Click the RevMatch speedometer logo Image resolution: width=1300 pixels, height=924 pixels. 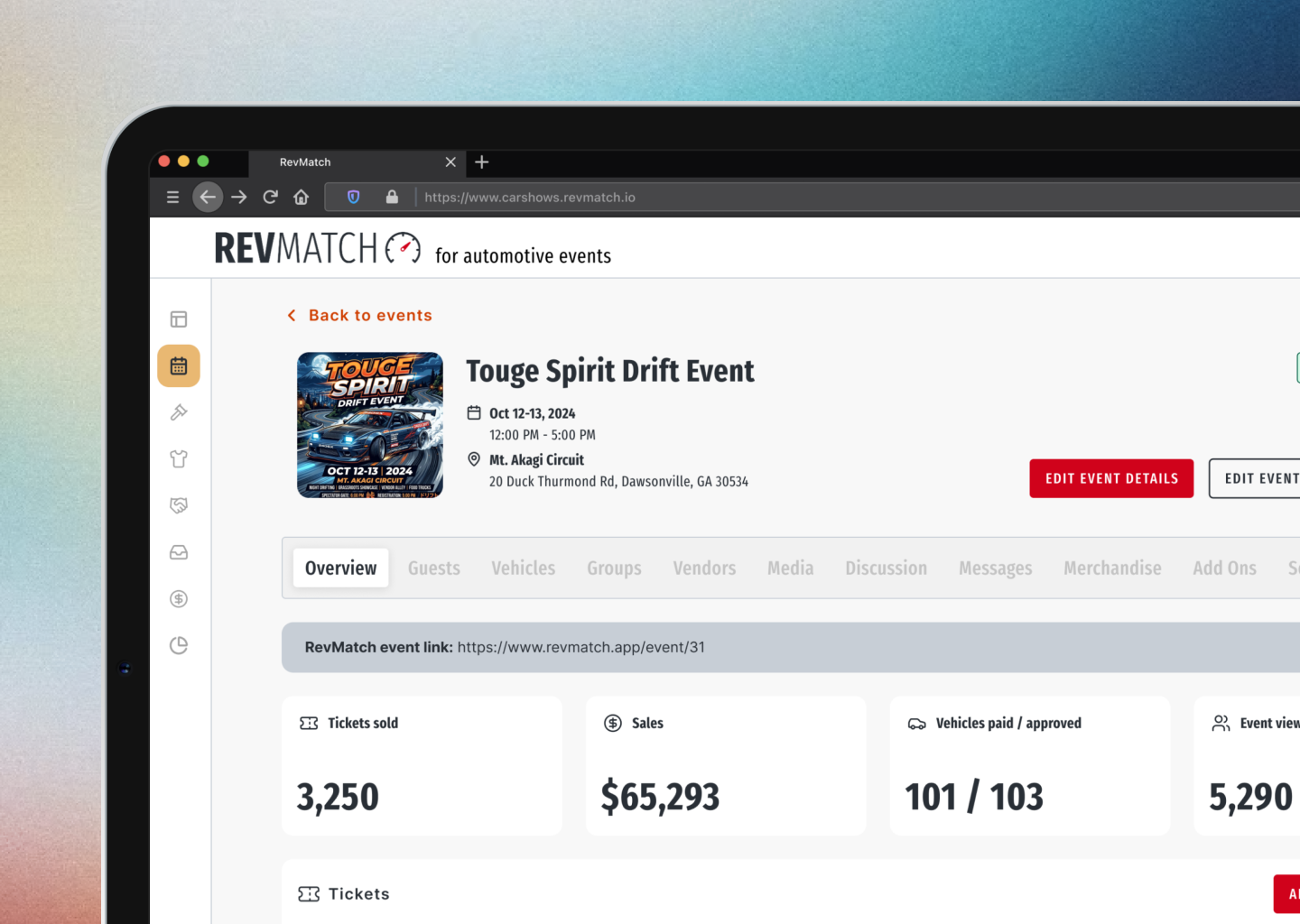coord(403,248)
